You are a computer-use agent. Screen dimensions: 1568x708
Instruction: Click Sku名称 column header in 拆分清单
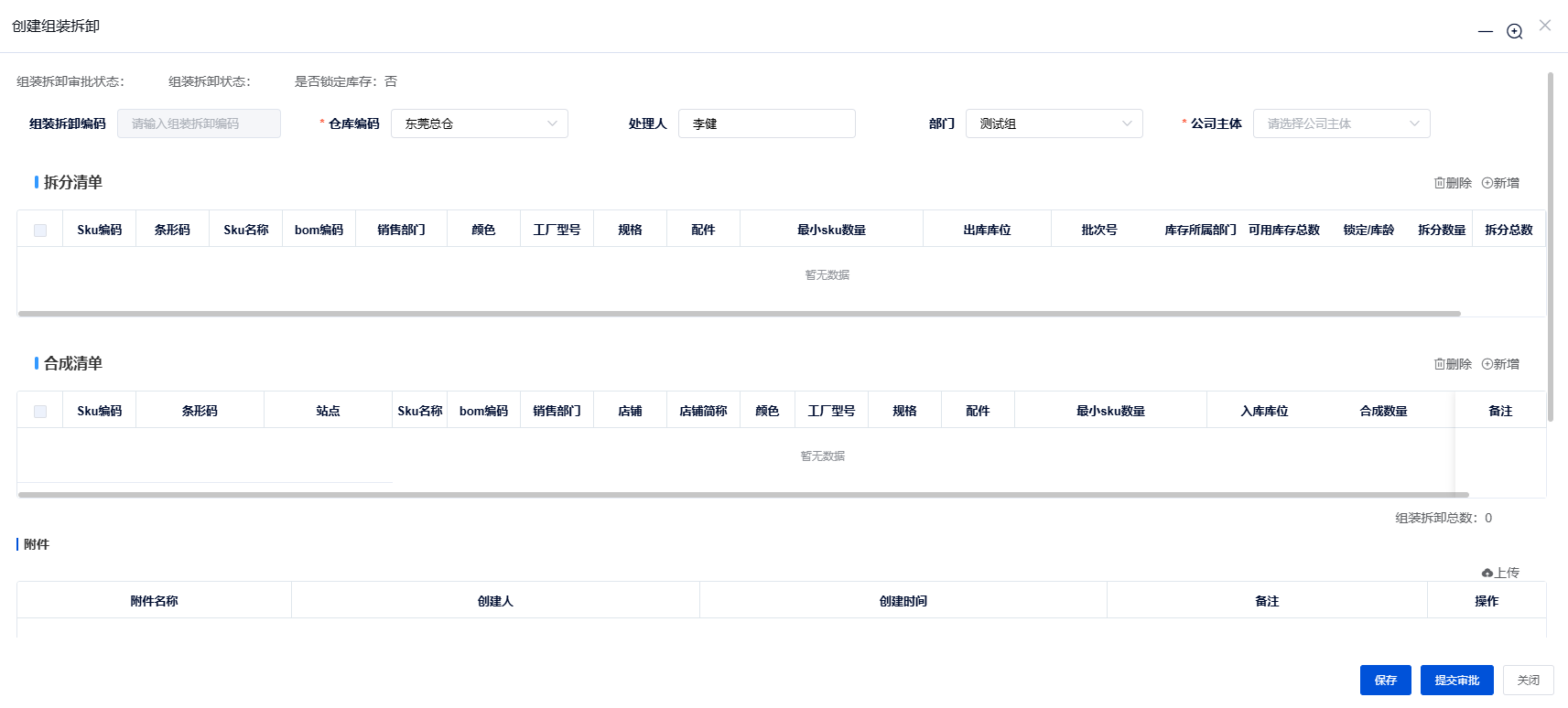coord(246,230)
